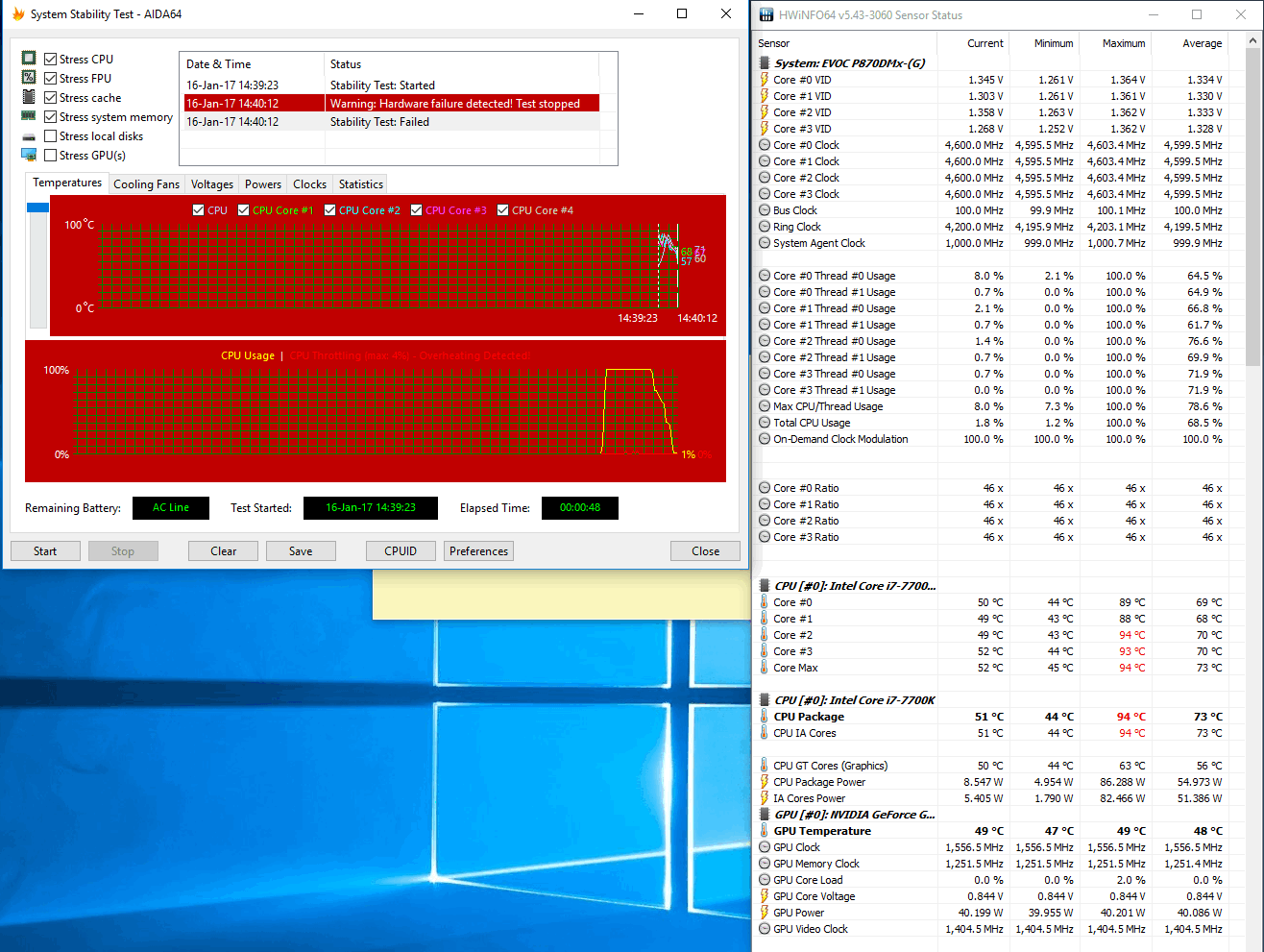Click the RAM icon beside Stress system memory

pos(29,116)
